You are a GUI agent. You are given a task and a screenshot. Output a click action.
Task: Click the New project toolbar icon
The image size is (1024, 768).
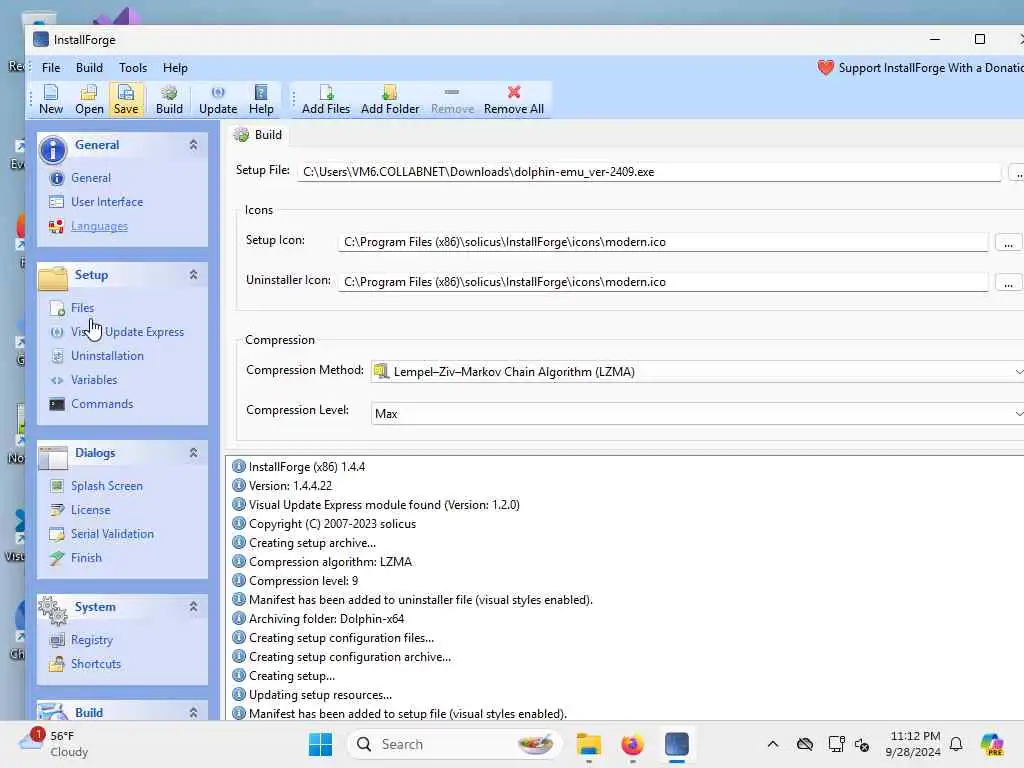coord(51,99)
